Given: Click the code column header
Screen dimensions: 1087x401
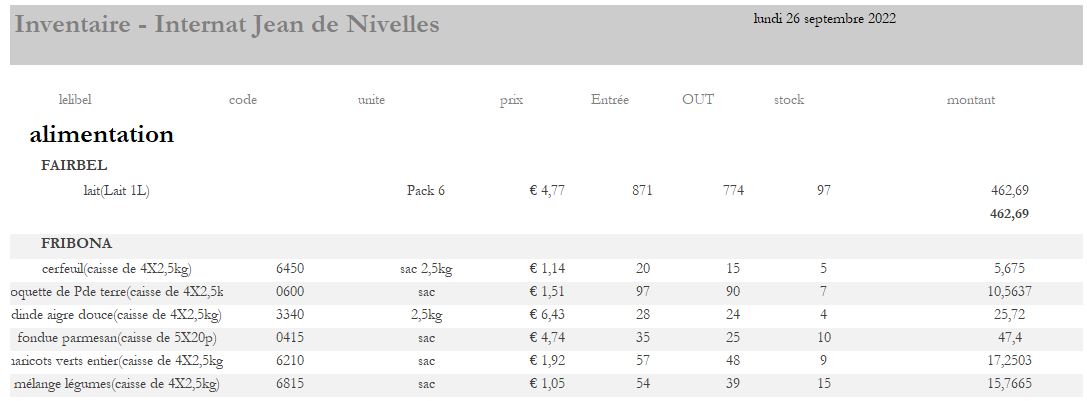Looking at the screenshot, I should pos(243,99).
